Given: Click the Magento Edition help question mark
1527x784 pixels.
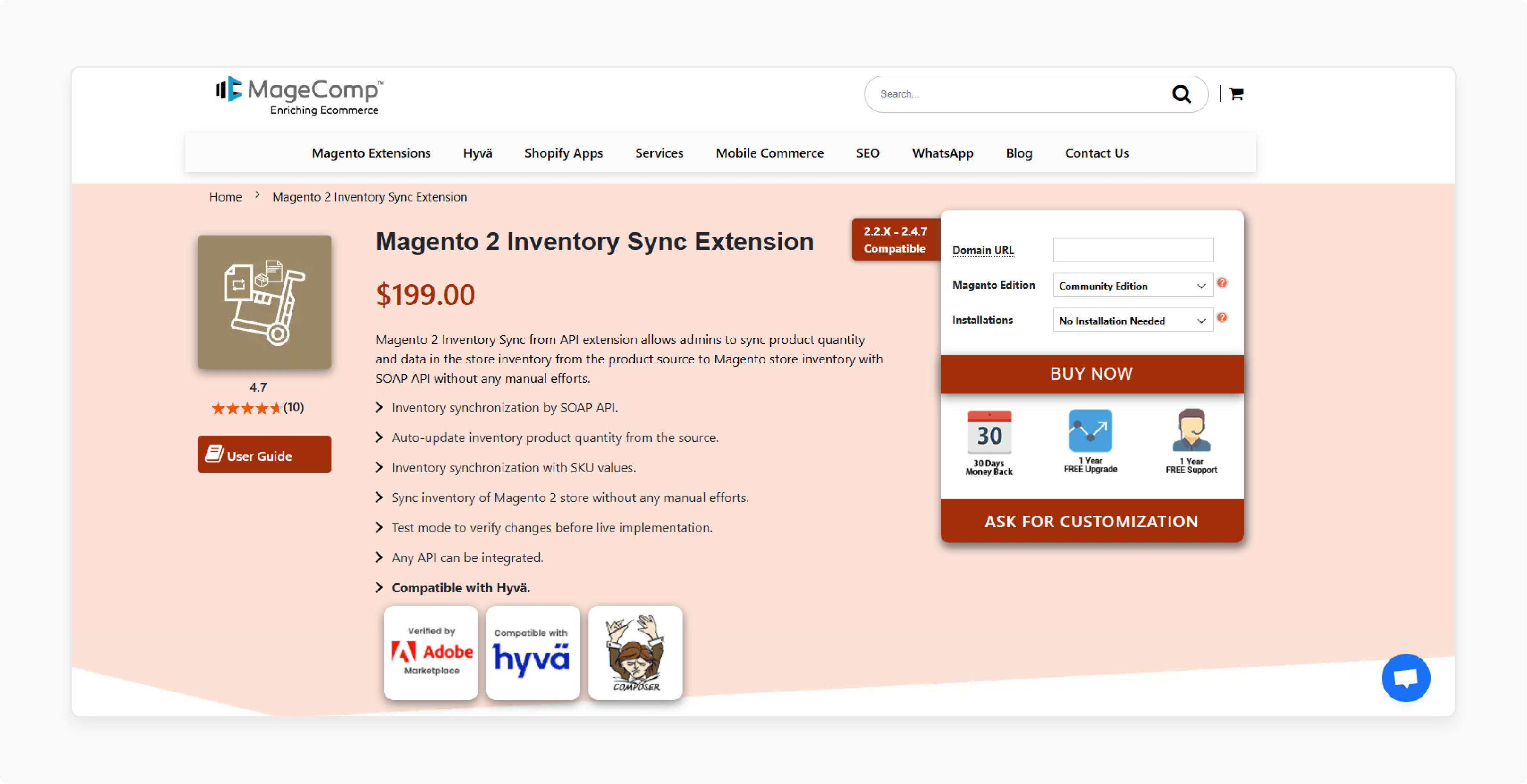Looking at the screenshot, I should click(x=1222, y=283).
